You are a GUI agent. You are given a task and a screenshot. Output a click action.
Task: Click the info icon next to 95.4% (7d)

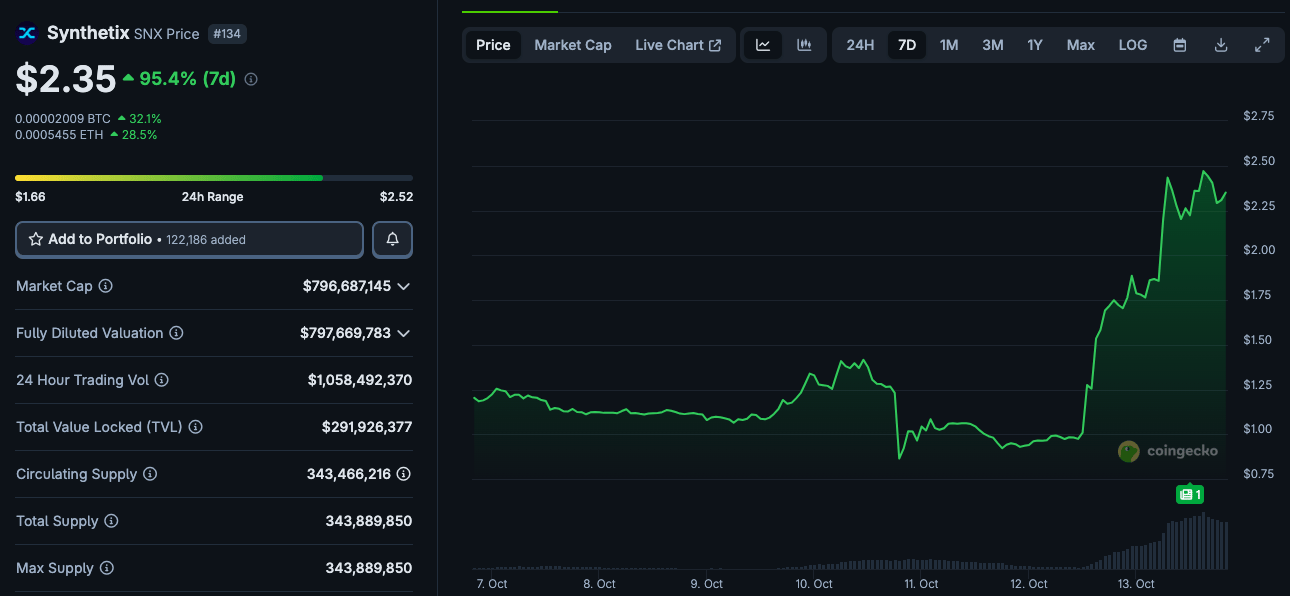coord(251,79)
